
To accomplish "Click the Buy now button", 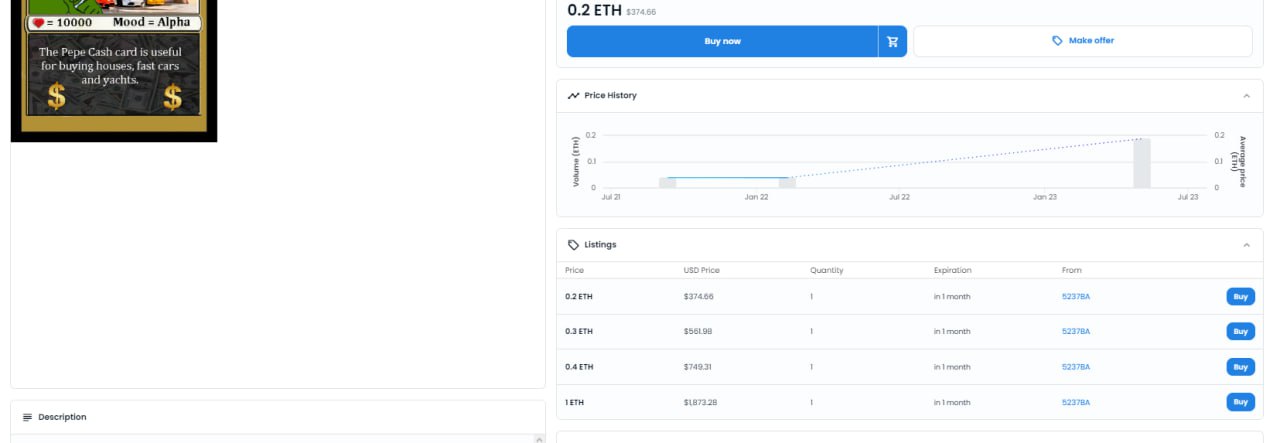I will click(722, 41).
